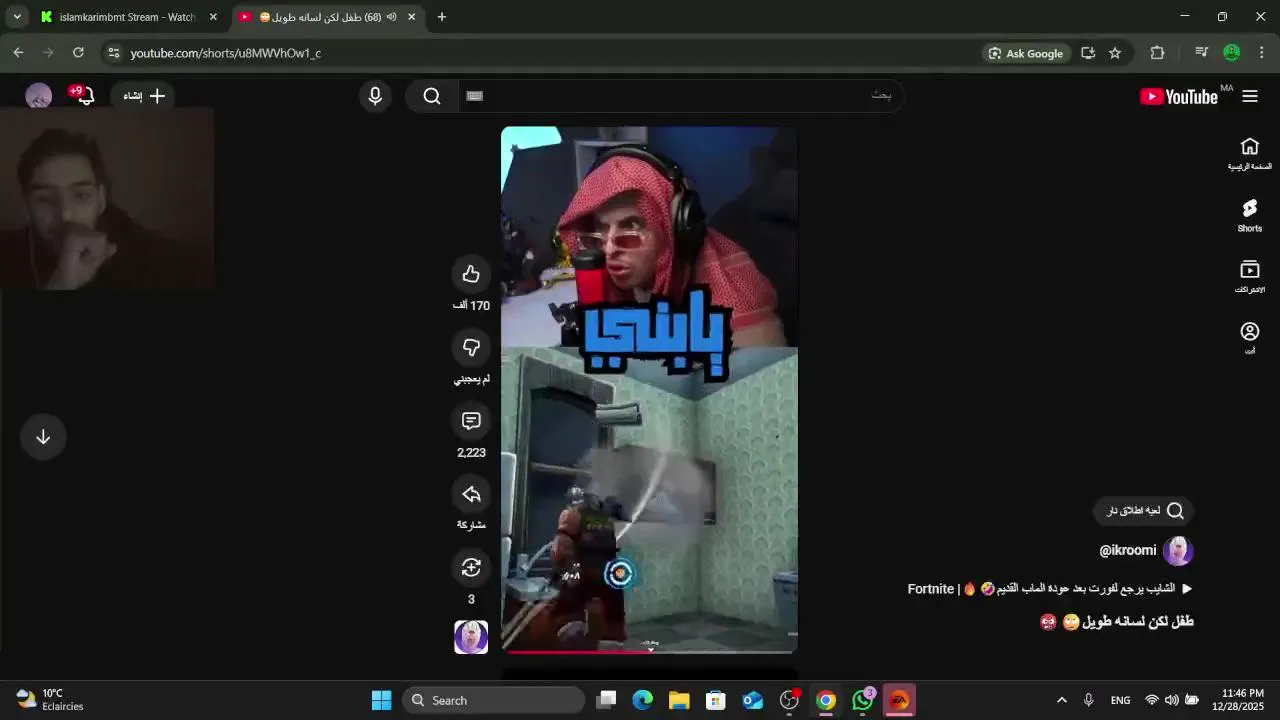Focus the YouTube search input field
Image resolution: width=1280 pixels, height=720 pixels.
click(x=680, y=96)
